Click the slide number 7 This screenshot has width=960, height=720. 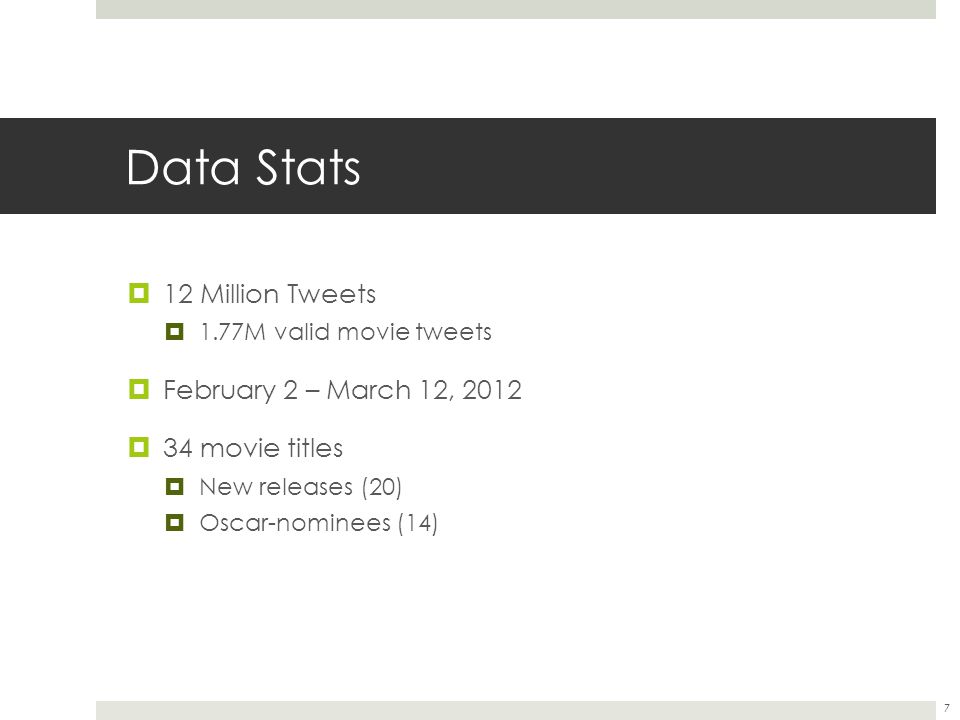947,708
